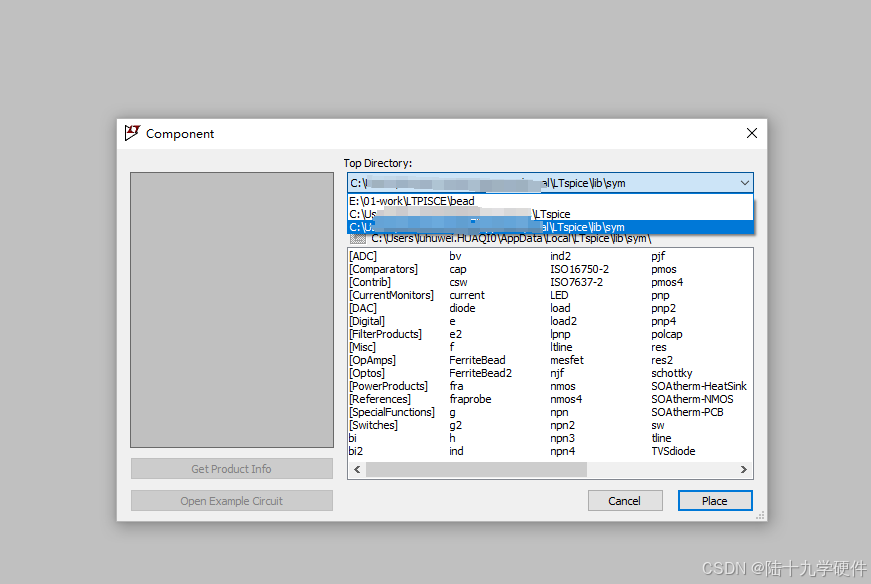Click the list's right scroll arrow
Viewport: 871px width, 584px height.
744,470
